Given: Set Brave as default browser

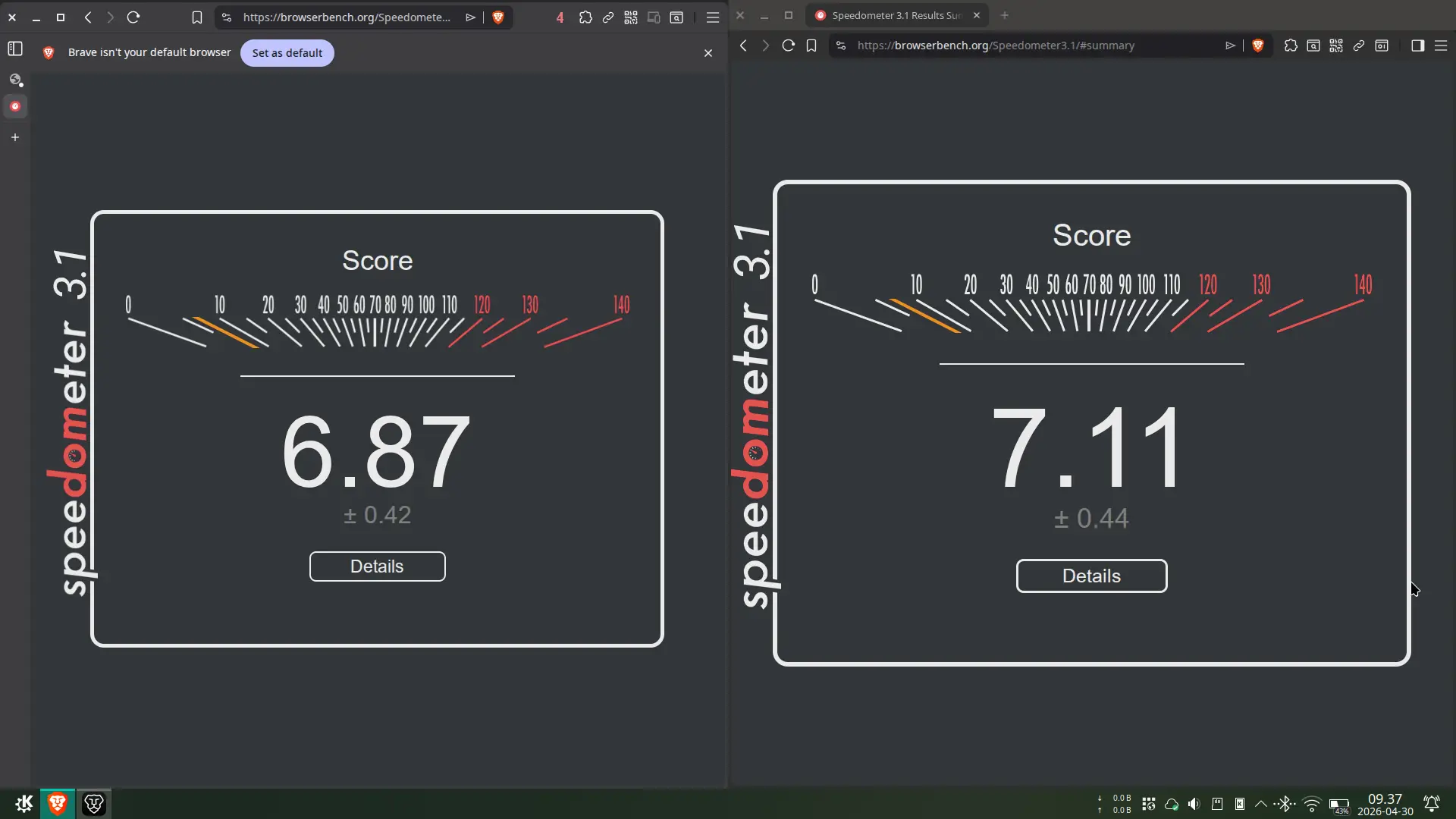Looking at the screenshot, I should click(287, 53).
